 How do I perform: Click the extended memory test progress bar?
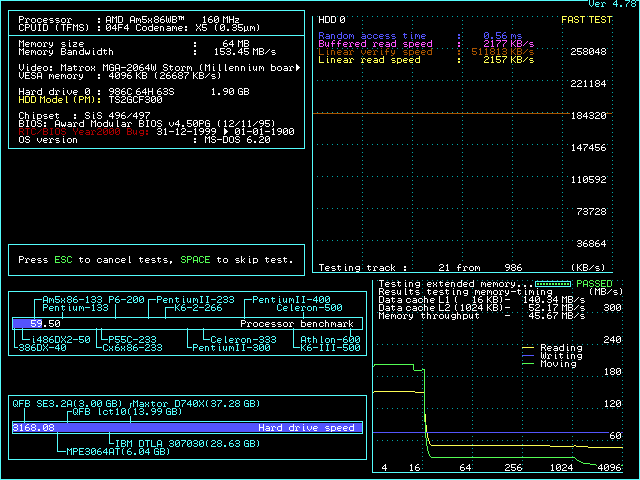tap(553, 284)
